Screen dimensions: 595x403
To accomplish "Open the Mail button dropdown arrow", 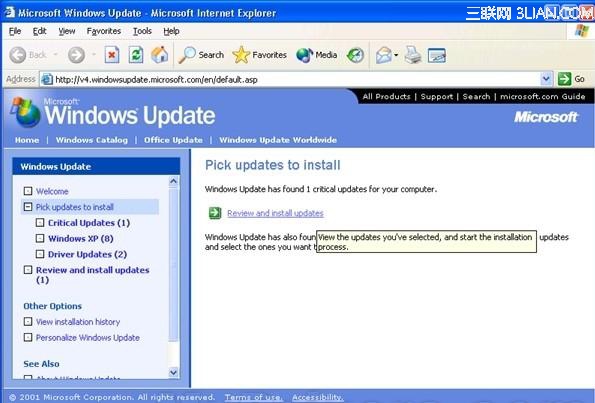I will (x=396, y=55).
